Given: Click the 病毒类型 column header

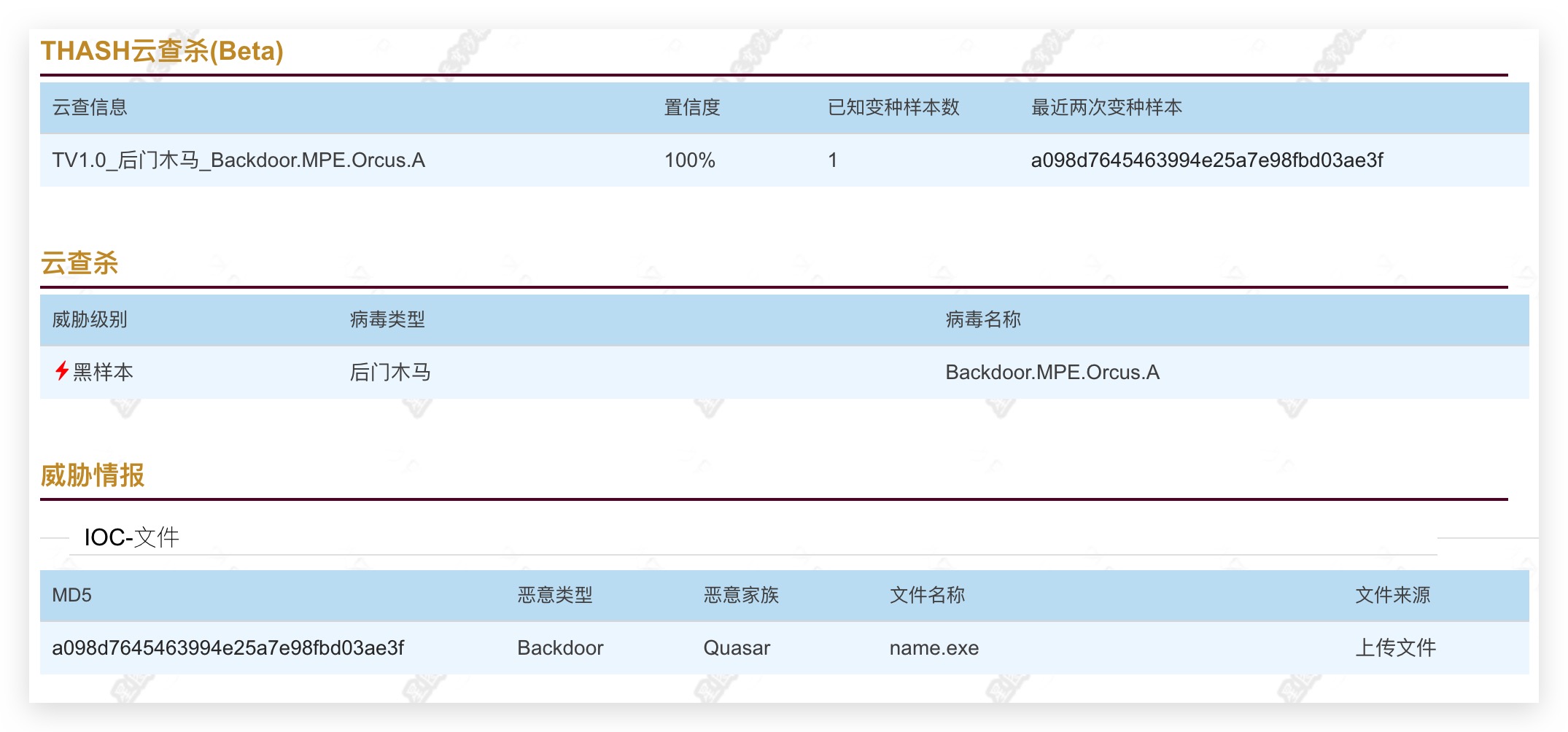Looking at the screenshot, I should (x=387, y=319).
